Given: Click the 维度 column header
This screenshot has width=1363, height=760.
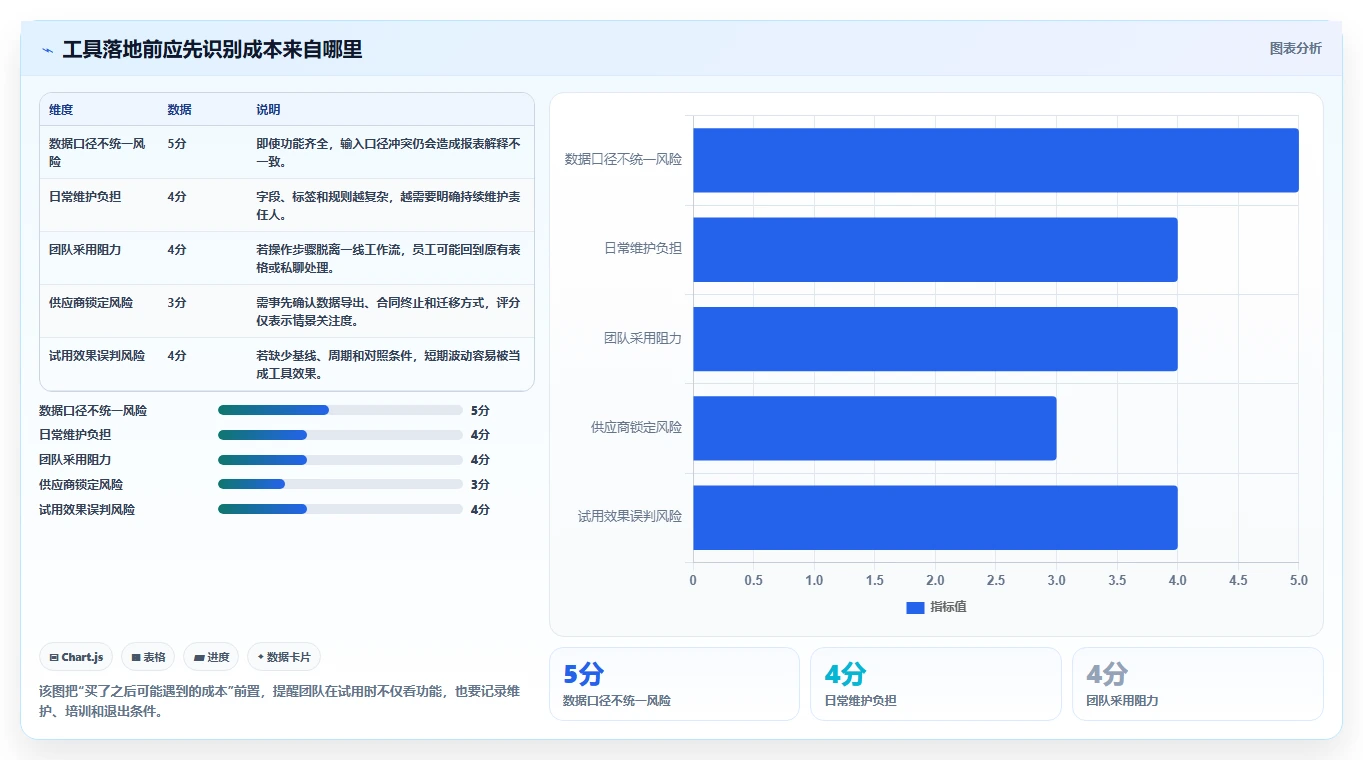Looking at the screenshot, I should tap(61, 110).
